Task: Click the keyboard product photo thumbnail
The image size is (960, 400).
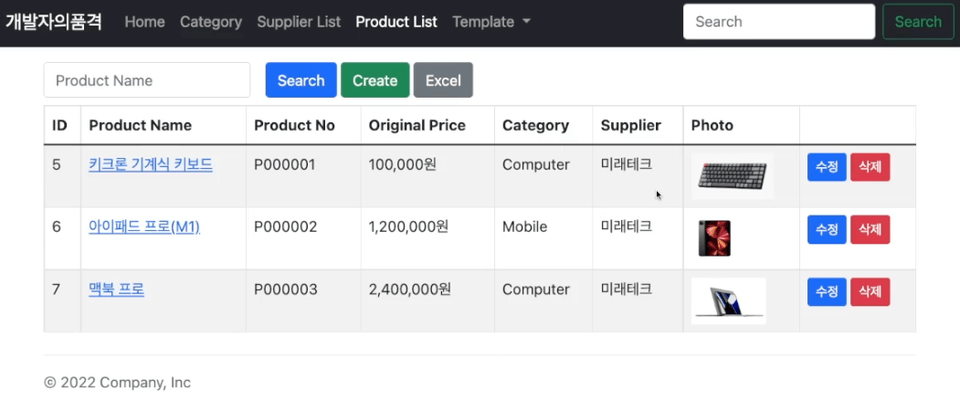Action: (x=732, y=177)
